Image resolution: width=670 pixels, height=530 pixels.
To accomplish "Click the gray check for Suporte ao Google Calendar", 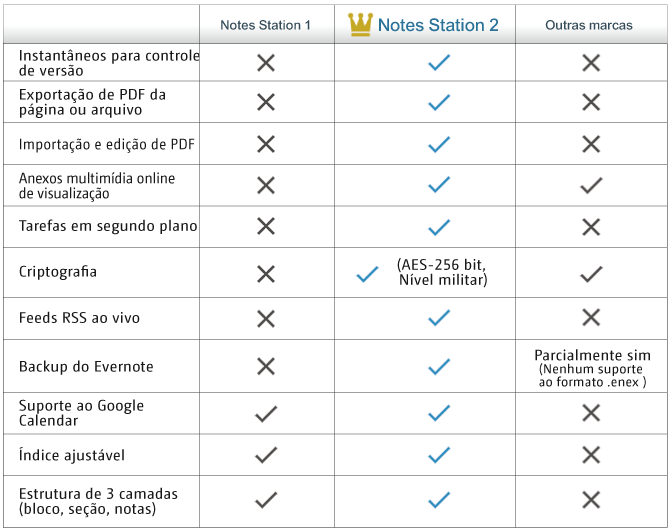I will [265, 413].
